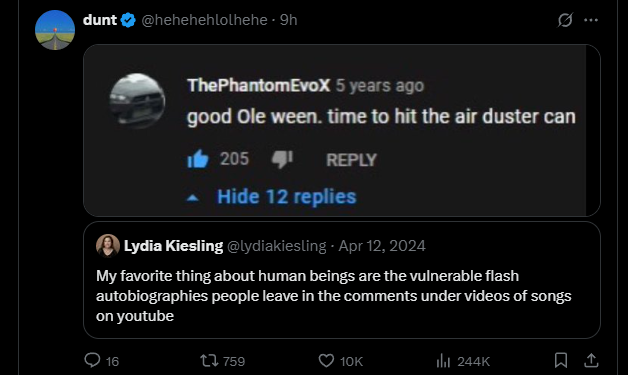Click the blue verified badge beside dunt

click(x=128, y=20)
